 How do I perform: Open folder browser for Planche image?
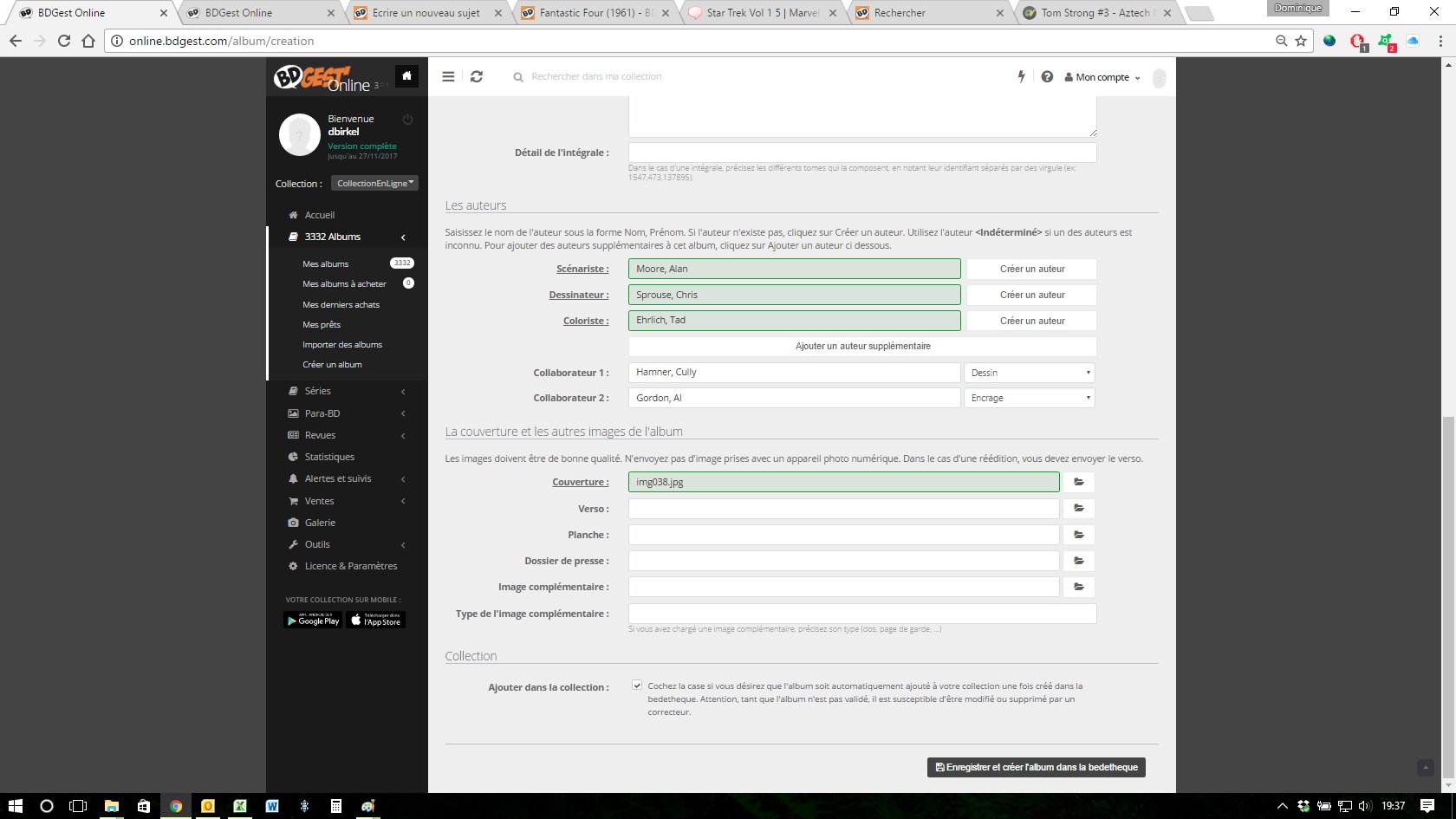1079,535
